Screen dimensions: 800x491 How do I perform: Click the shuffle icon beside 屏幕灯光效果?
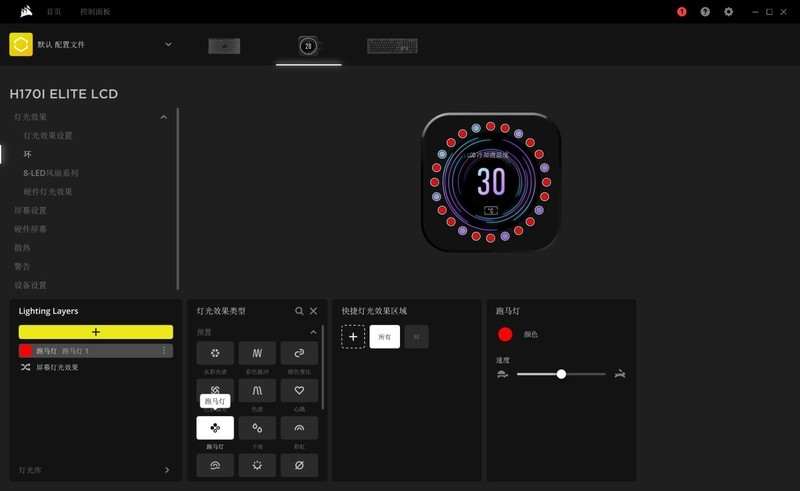(x=26, y=367)
